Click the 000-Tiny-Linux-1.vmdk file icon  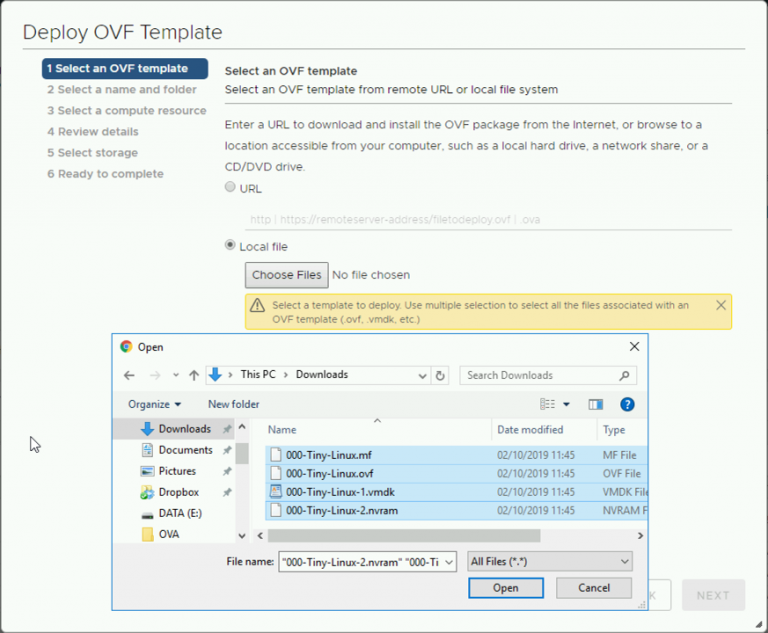coord(276,491)
